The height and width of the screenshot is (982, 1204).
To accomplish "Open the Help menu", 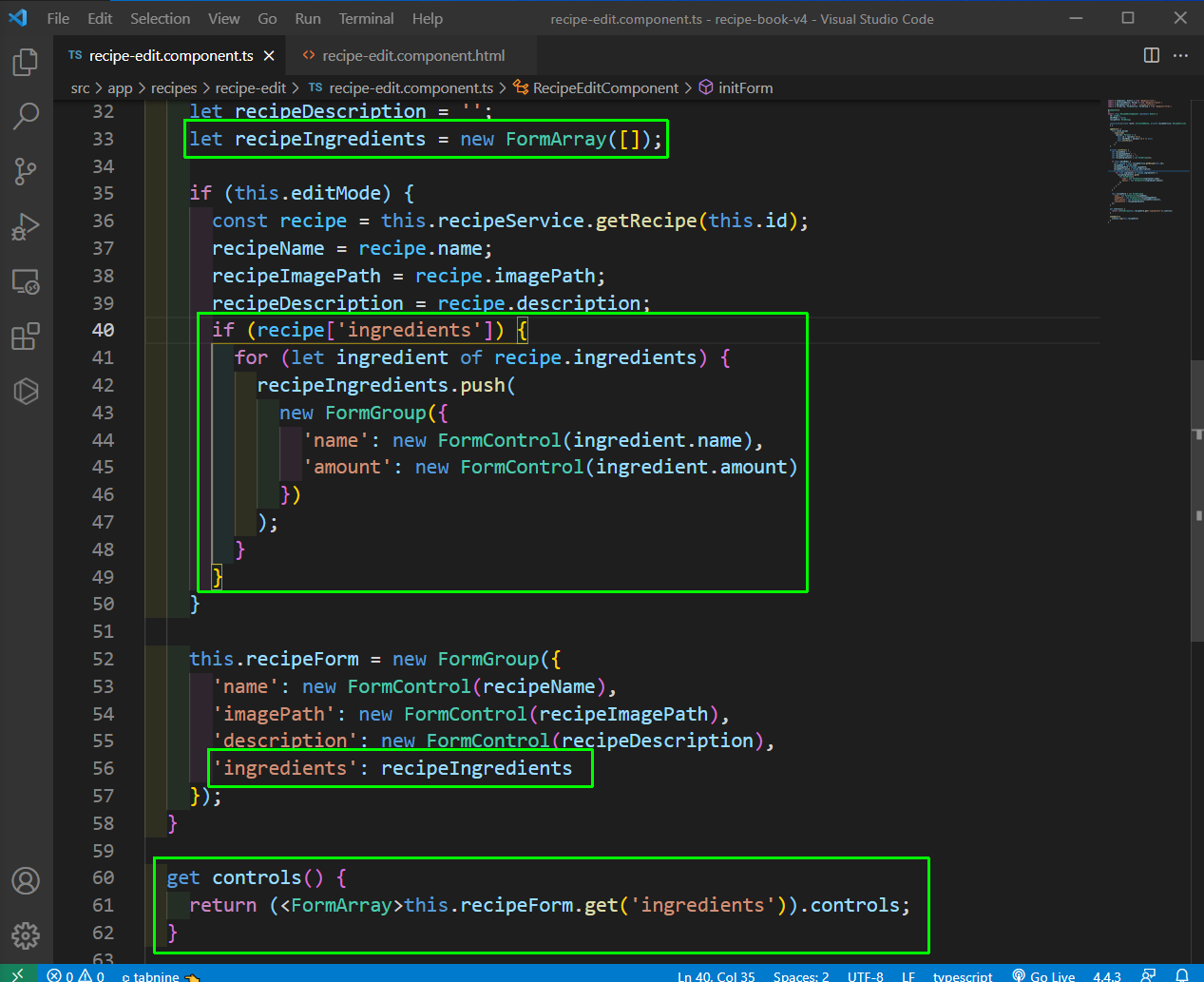I will 428,18.
